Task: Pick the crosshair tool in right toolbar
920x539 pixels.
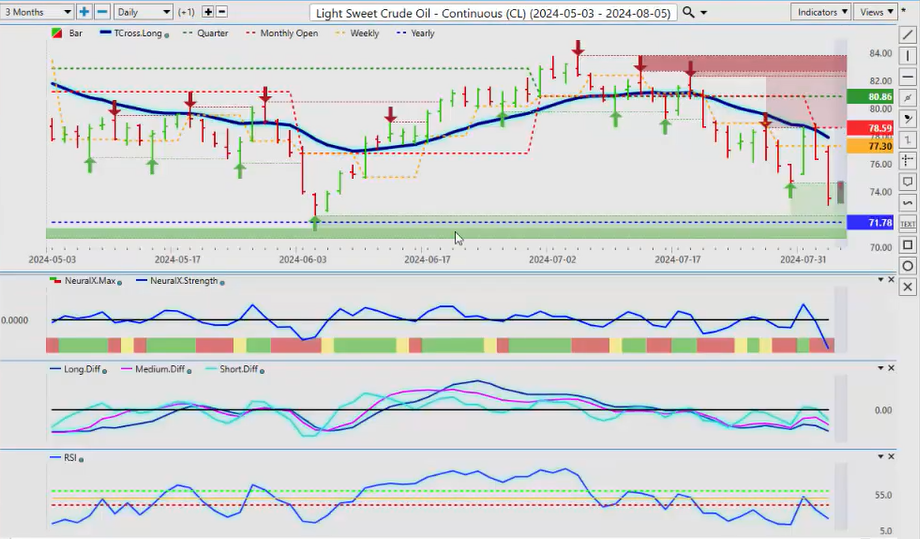Action: [x=907, y=160]
